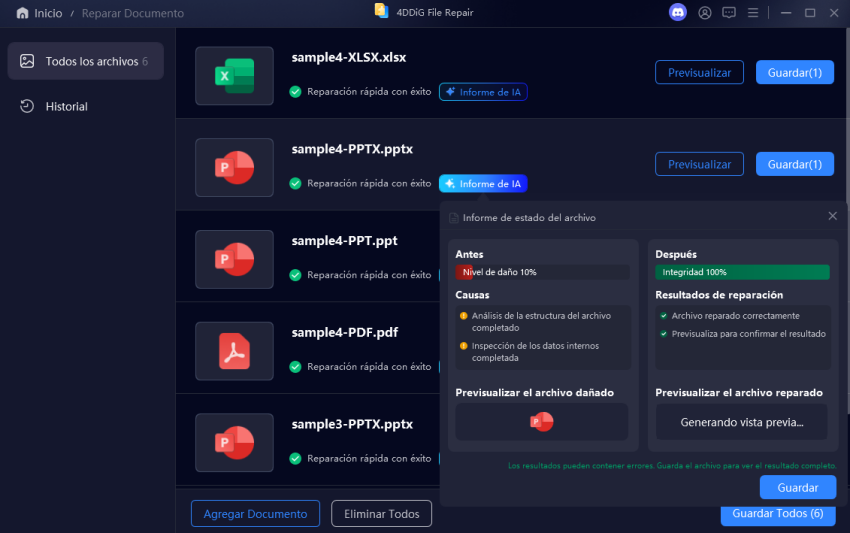Click the Antes heading

point(469,254)
